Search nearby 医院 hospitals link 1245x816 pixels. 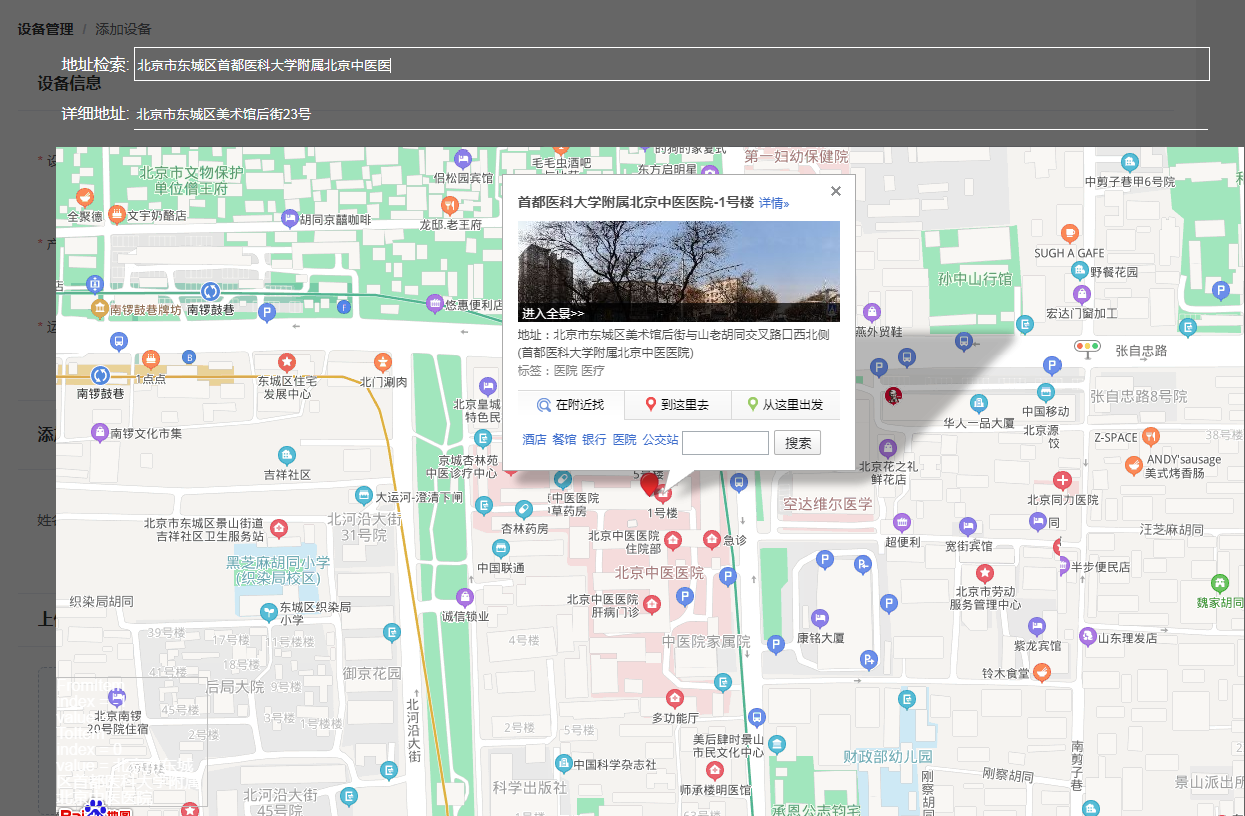pos(624,440)
